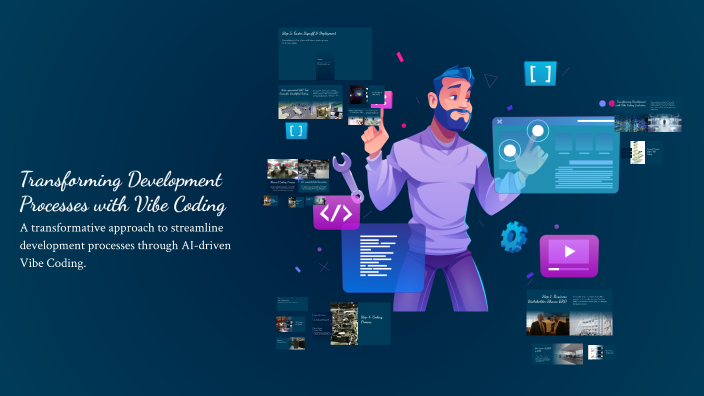Click the subtitle starting 'A transformative approach to streamline'
Image resolution: width=704 pixels, height=396 pixels.
(125, 245)
